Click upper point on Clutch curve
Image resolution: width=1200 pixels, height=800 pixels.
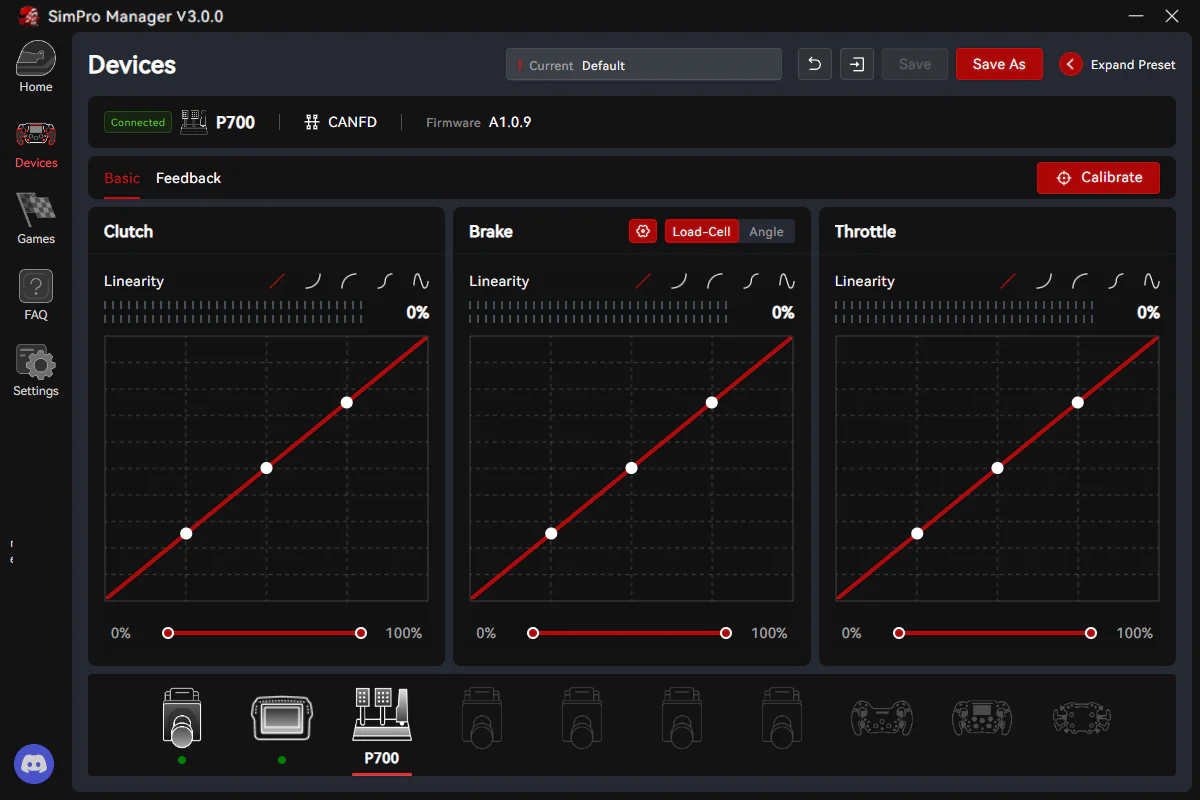(347, 403)
